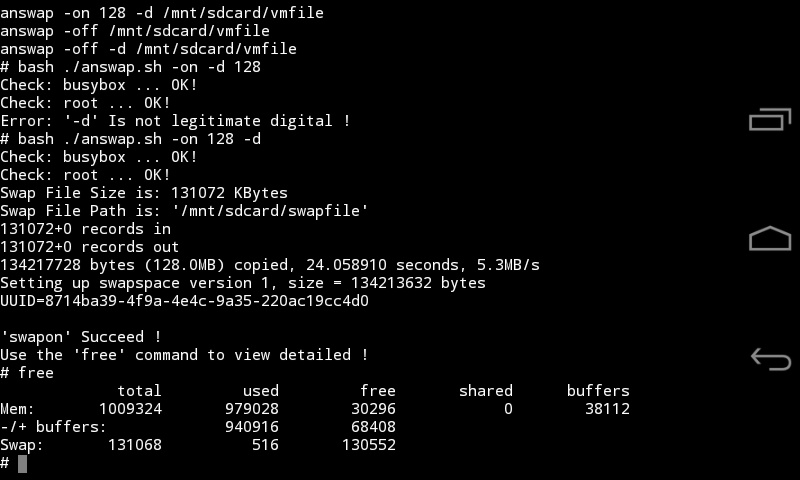
Task: Tap the 'Use the free command to view detailed' line
Action: [x=184, y=355]
